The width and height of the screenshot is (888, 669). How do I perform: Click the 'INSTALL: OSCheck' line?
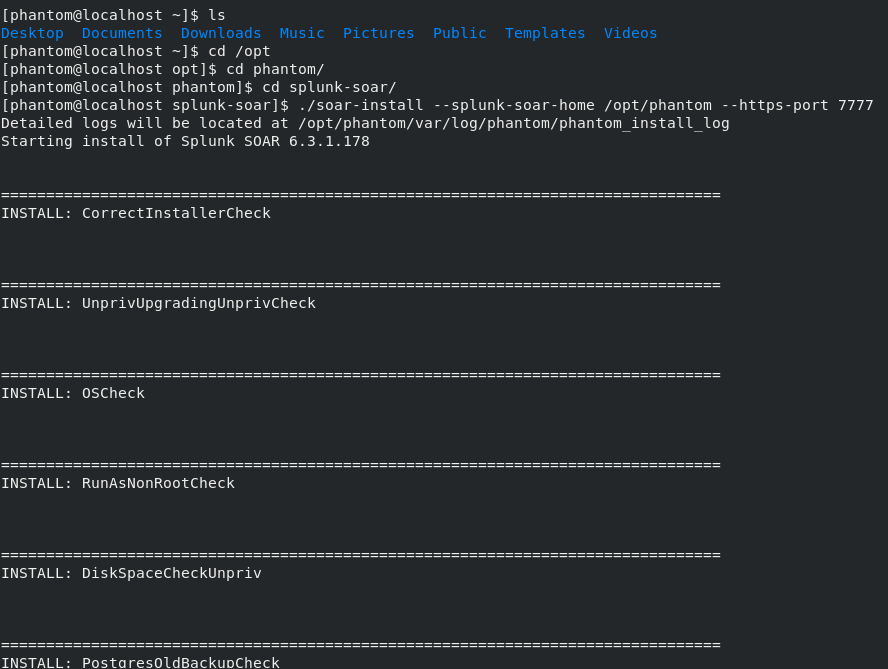73,393
